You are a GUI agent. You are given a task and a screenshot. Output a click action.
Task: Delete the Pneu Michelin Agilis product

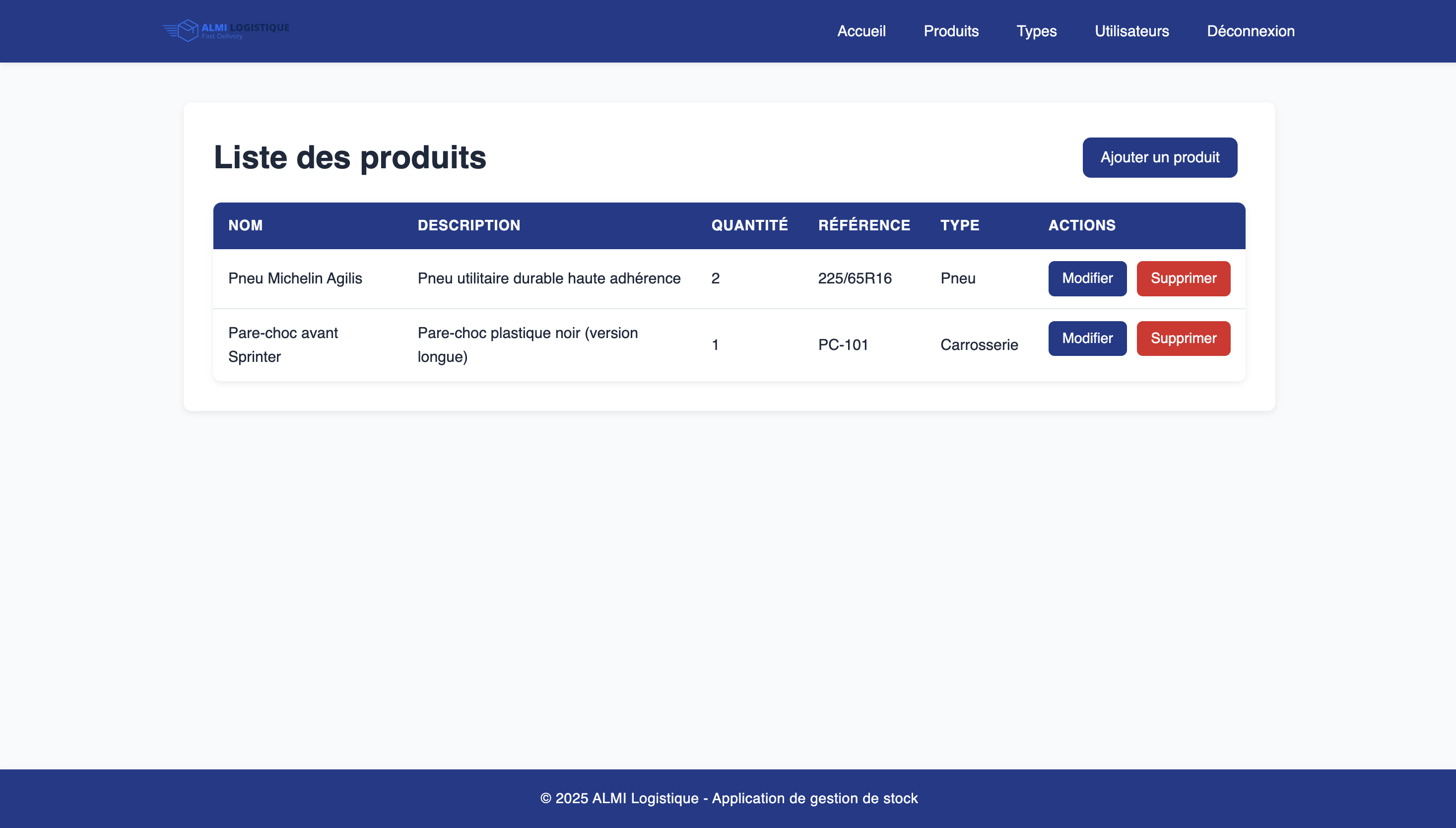tap(1183, 278)
